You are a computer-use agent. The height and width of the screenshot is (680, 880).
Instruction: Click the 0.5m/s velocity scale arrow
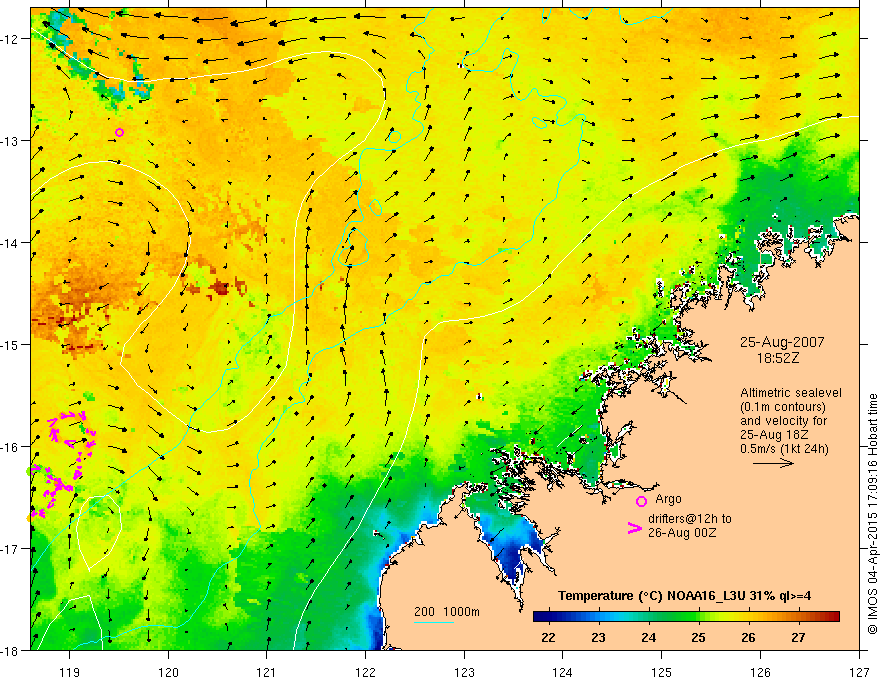click(773, 463)
